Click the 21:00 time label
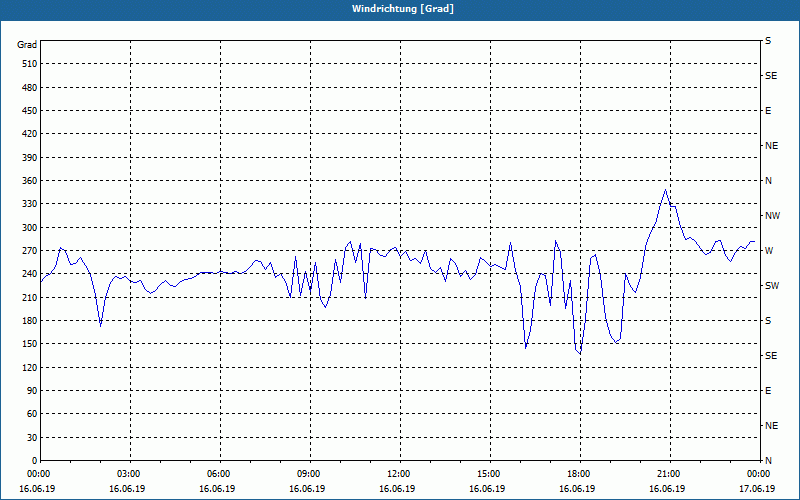 (x=670, y=474)
